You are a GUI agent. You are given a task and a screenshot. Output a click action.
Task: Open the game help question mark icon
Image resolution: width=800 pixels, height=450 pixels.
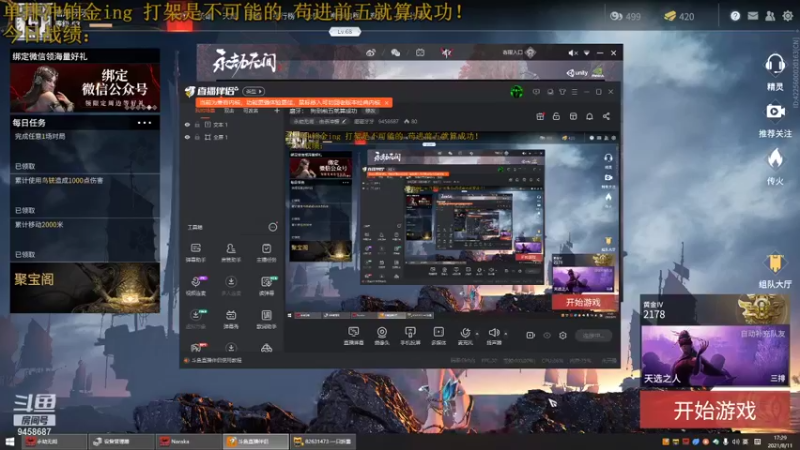point(735,16)
